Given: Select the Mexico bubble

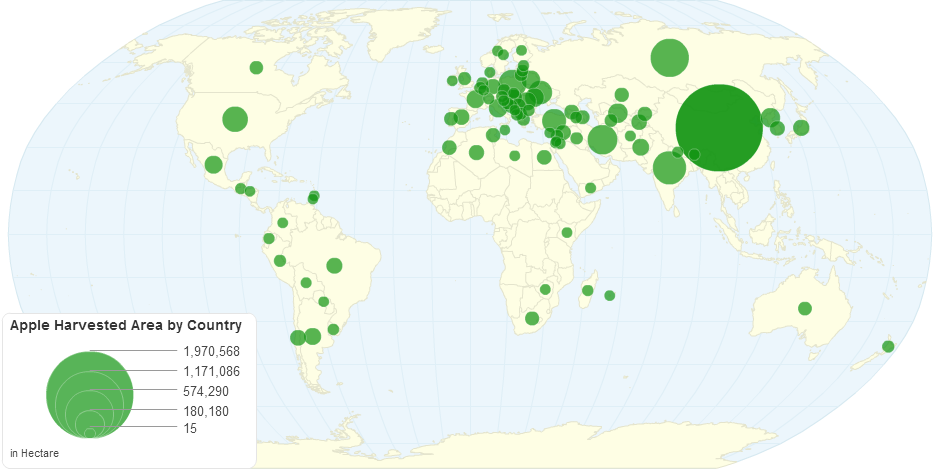Looking at the screenshot, I should pos(213,165).
